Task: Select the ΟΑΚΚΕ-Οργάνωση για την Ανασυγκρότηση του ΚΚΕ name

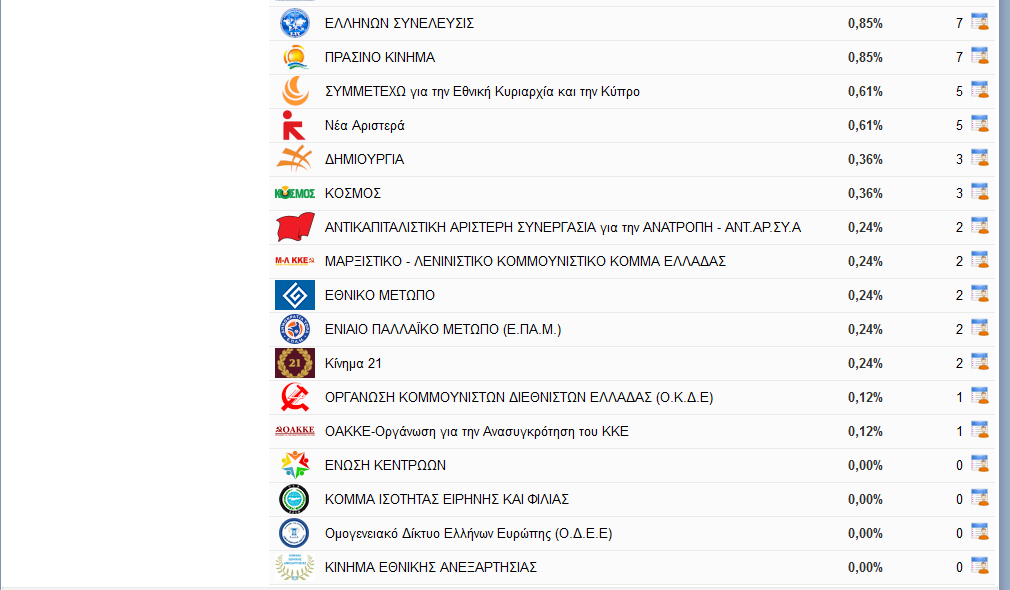Action: (x=476, y=431)
